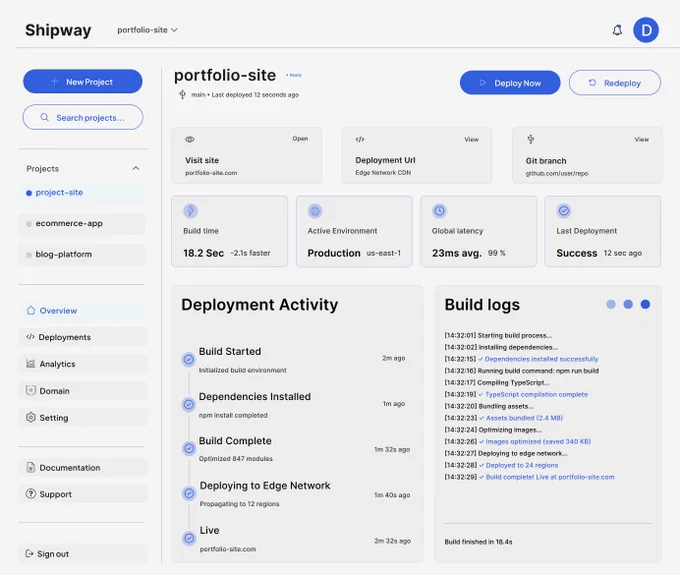This screenshot has height=575, width=680.
Task: Click the darkest blue dot in Build logs
Action: click(645, 304)
